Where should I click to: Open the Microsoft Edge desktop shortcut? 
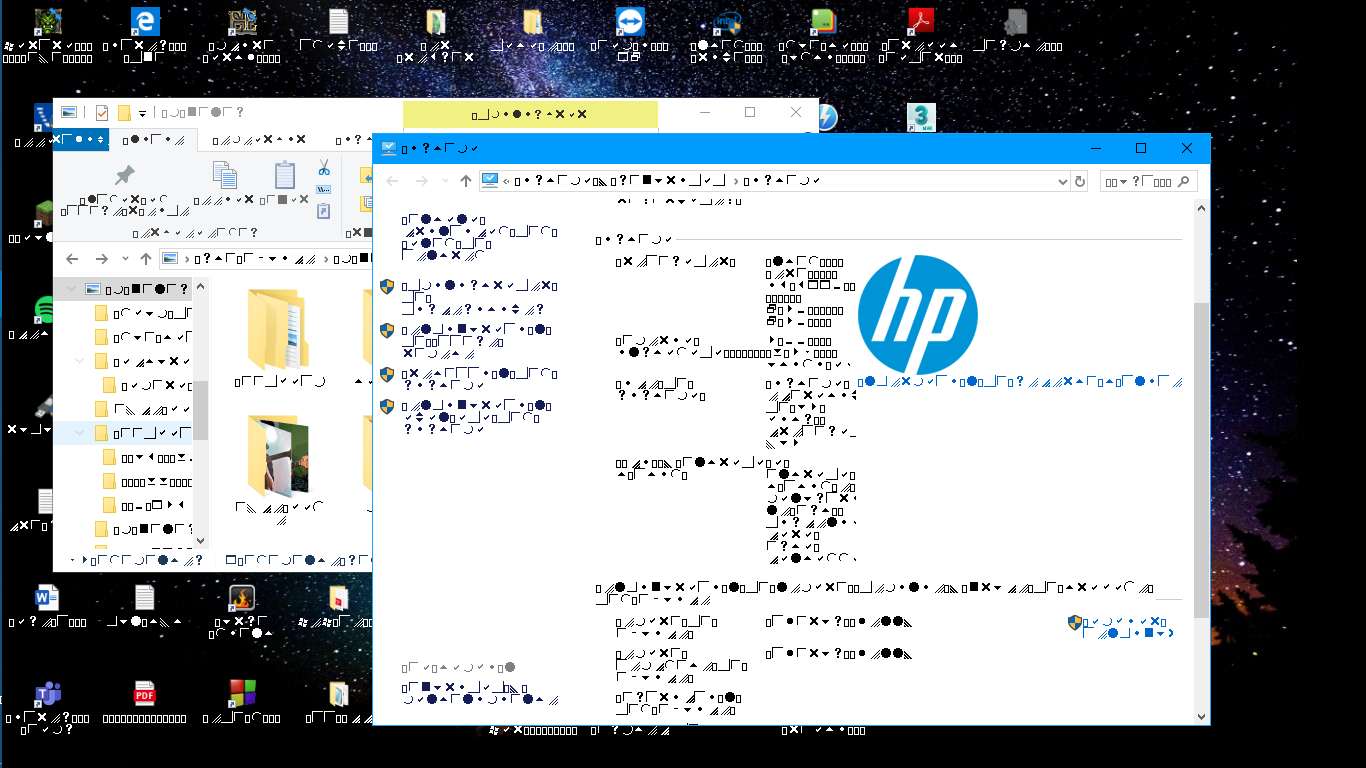(x=146, y=22)
